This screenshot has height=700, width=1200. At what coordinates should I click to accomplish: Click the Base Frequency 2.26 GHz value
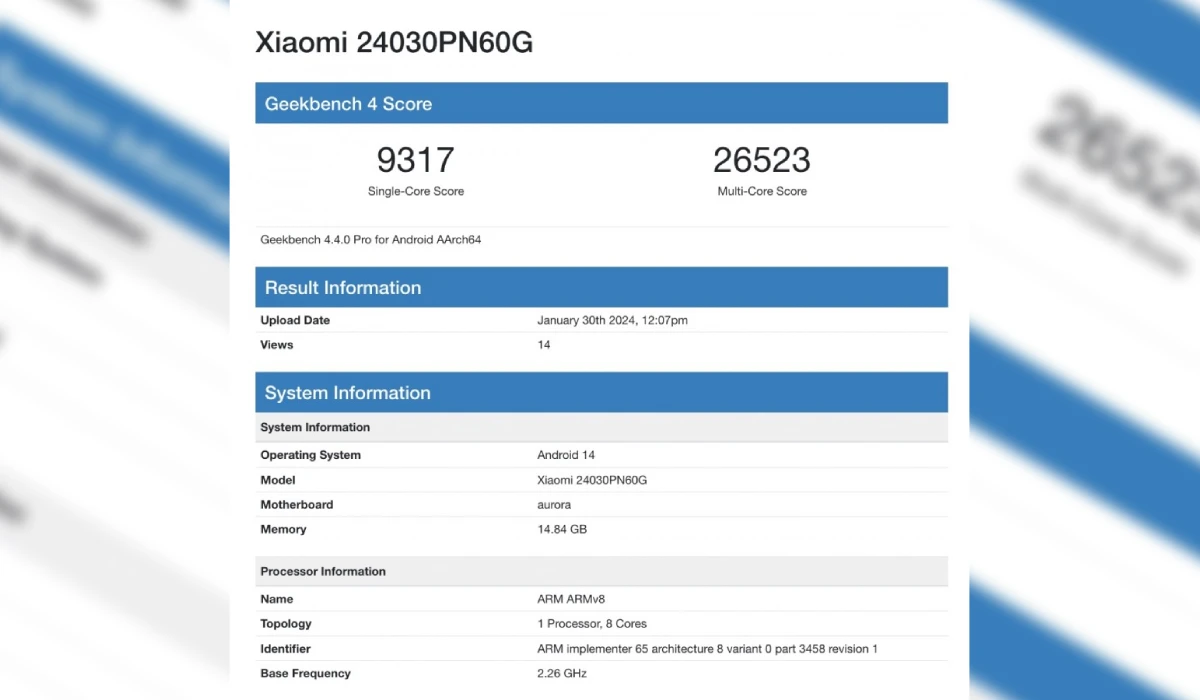[560, 673]
